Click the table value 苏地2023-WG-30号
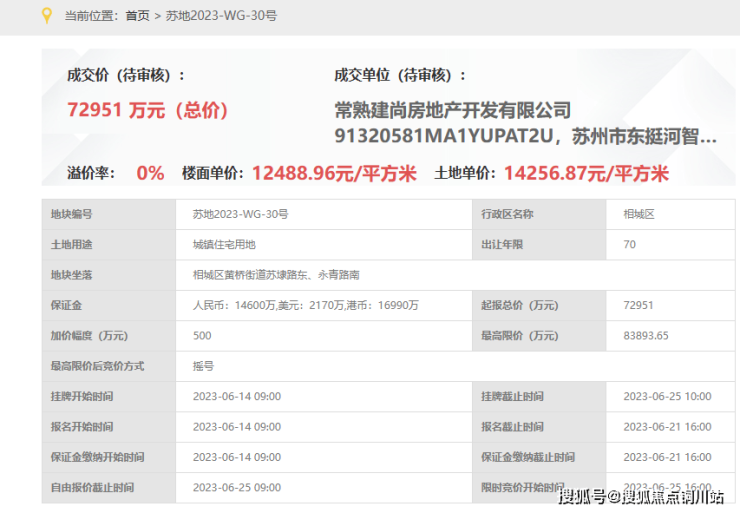The width and height of the screenshot is (740, 513). point(240,214)
